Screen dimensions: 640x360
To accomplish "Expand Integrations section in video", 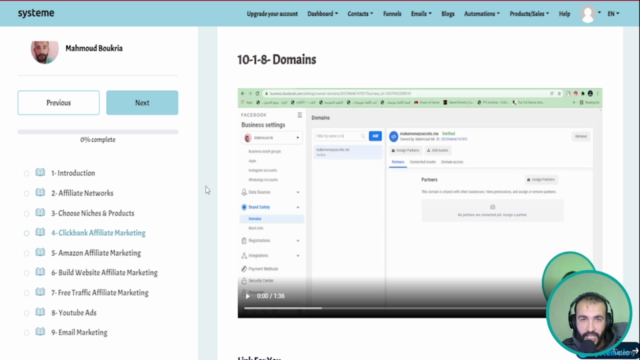I will [x=298, y=256].
